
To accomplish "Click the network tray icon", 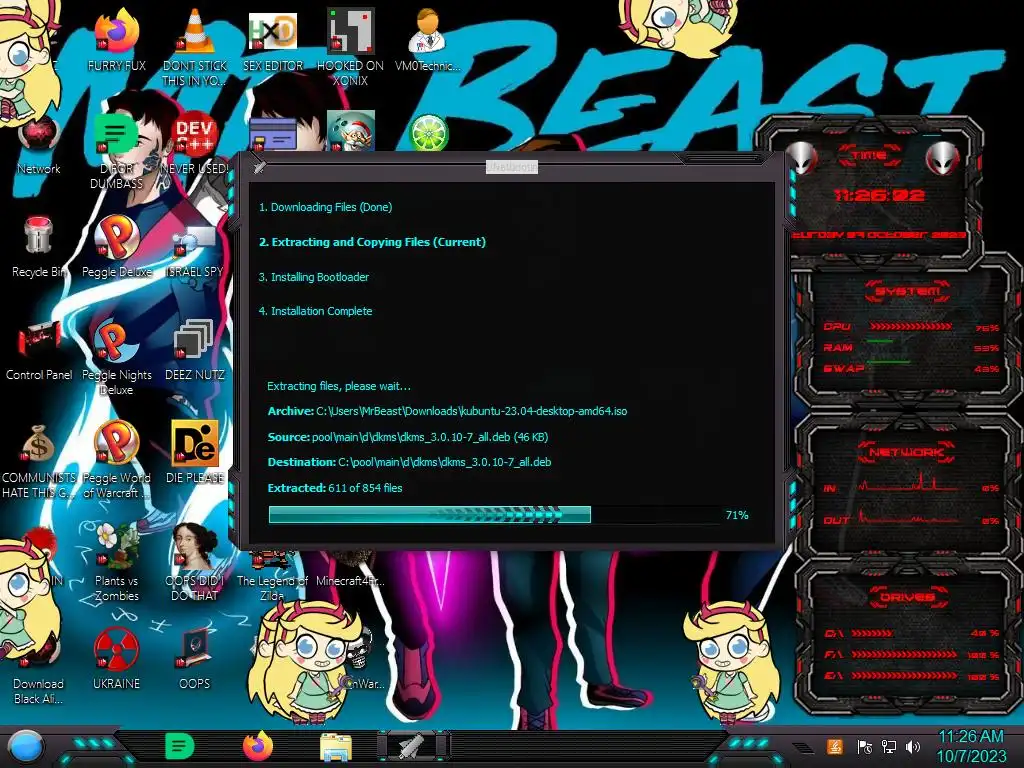I will coord(889,746).
